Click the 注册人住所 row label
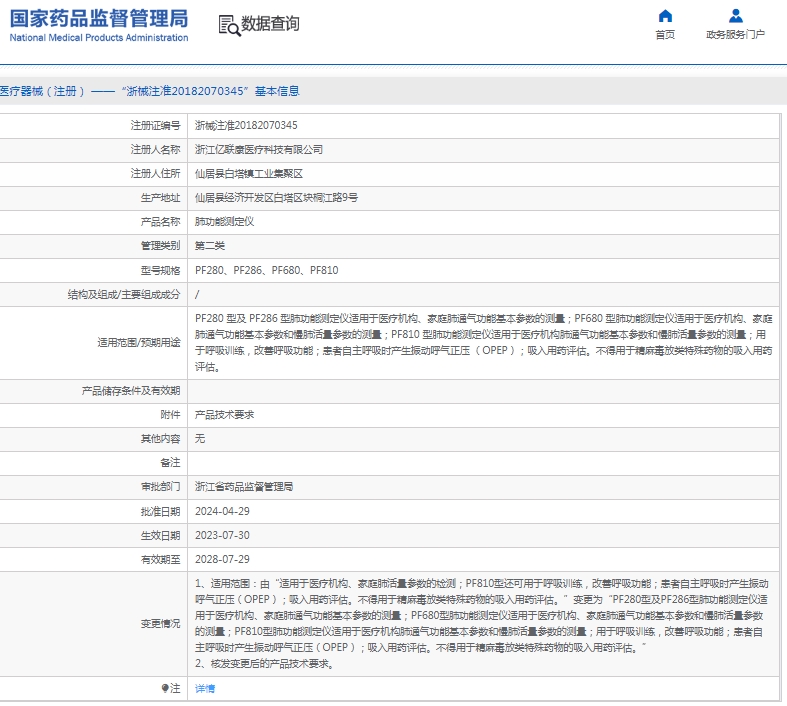 155,174
